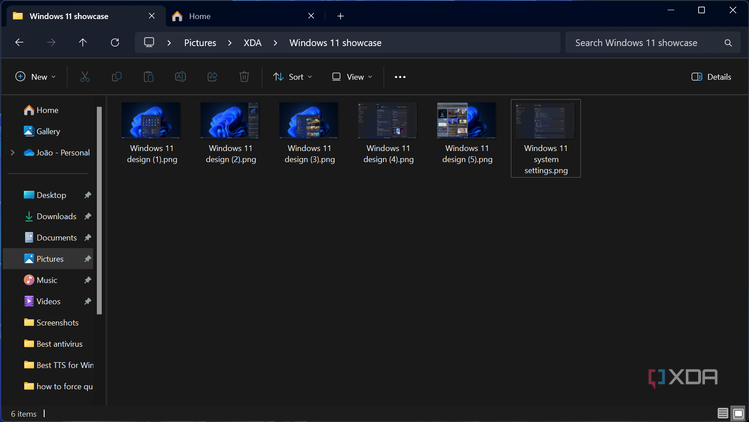The width and height of the screenshot is (749, 422).
Task: Click the pin icon next to Pictures
Action: pos(87,259)
